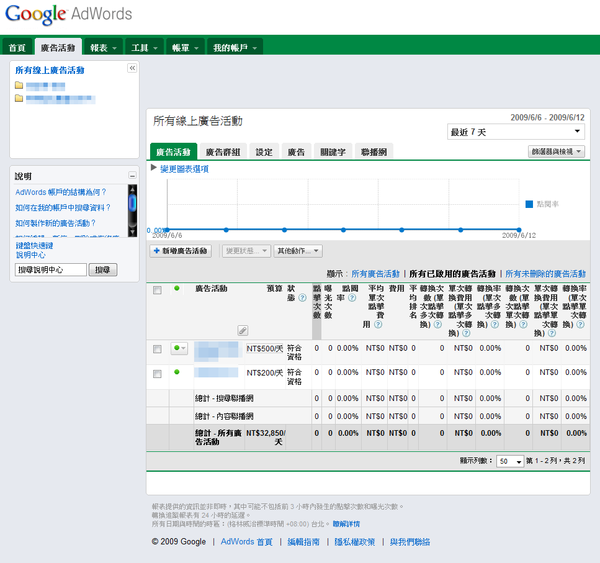
Task: Switch to the 廣告 tab
Action: pyautogui.click(x=296, y=152)
